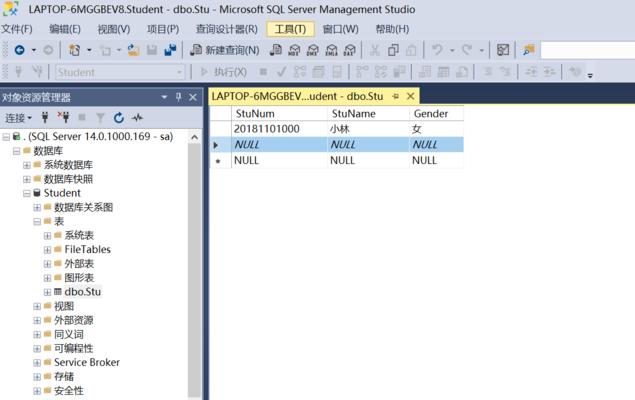The height and width of the screenshot is (400, 635).
Task: Expand the 数据库快照 folder
Action: pos(27,179)
